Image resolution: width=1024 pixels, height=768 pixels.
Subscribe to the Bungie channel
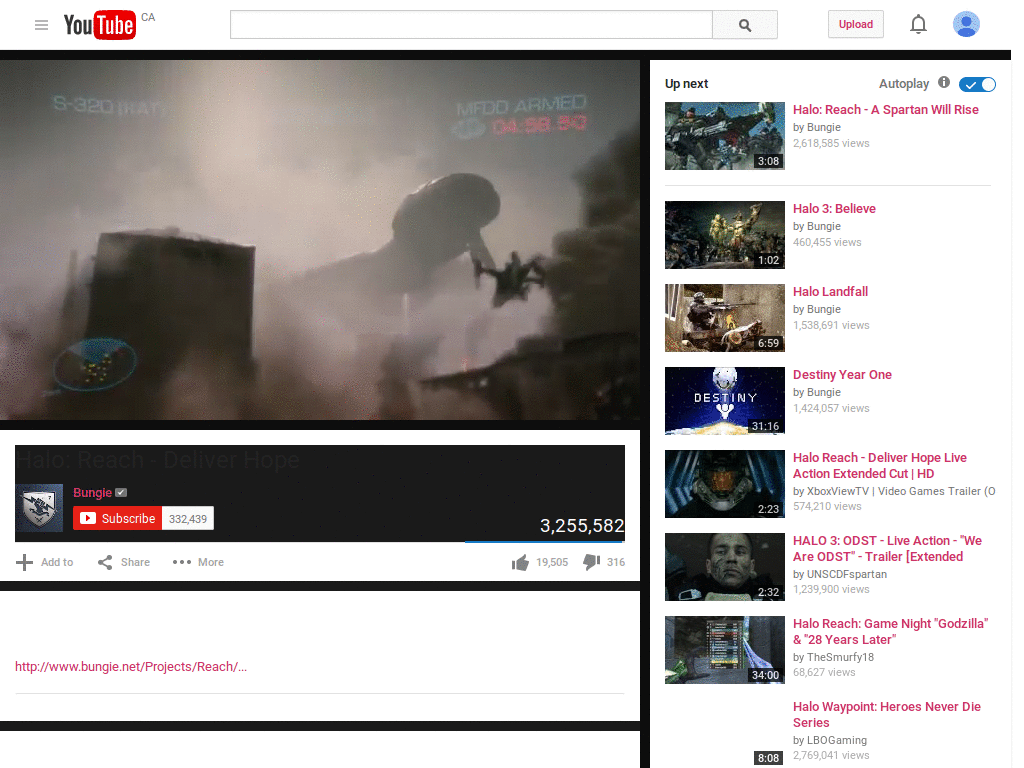pos(118,519)
